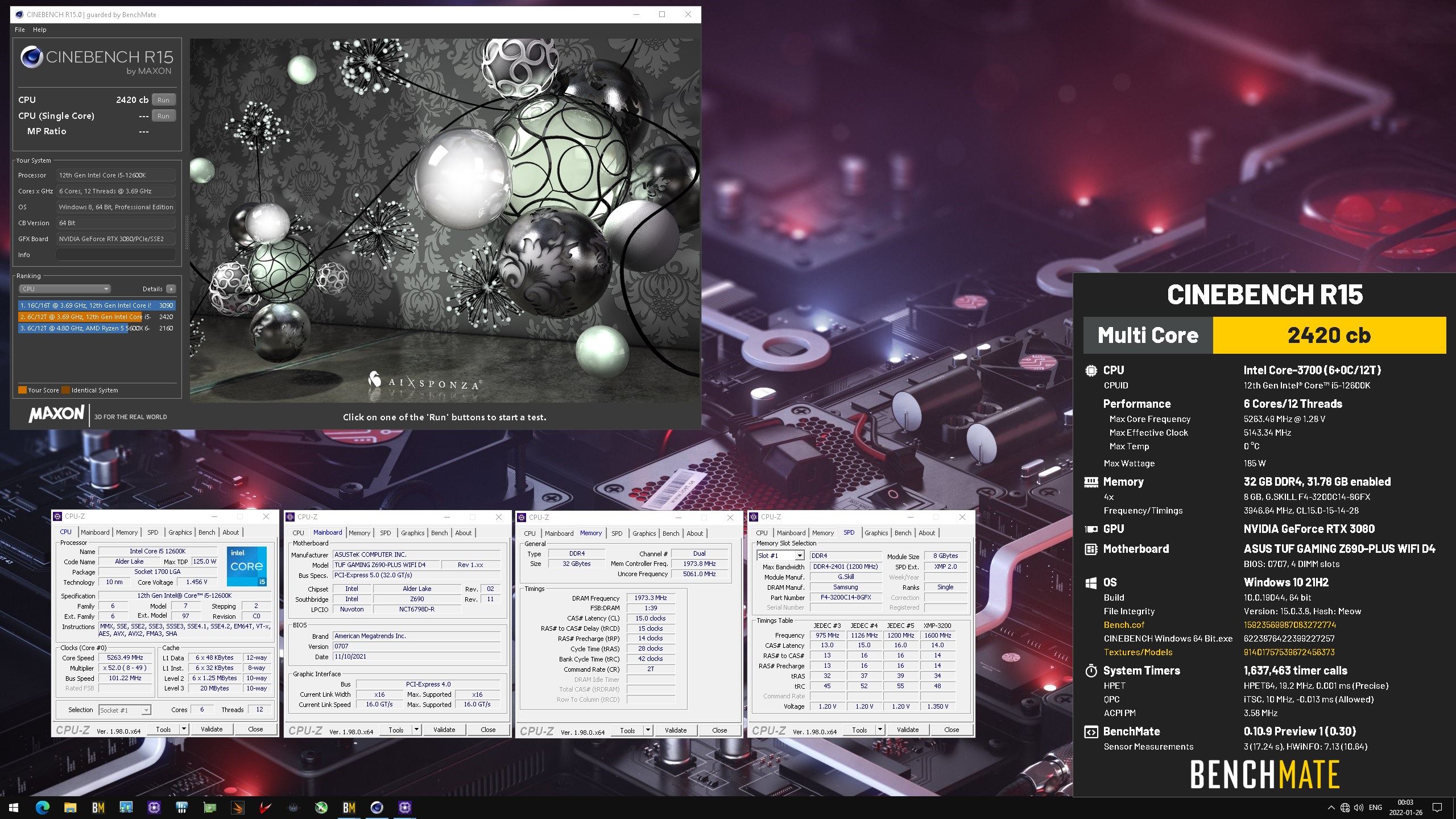This screenshot has width=1456, height=819.
Task: Click the Memory icon in the BenchMate panel
Action: [x=1091, y=482]
